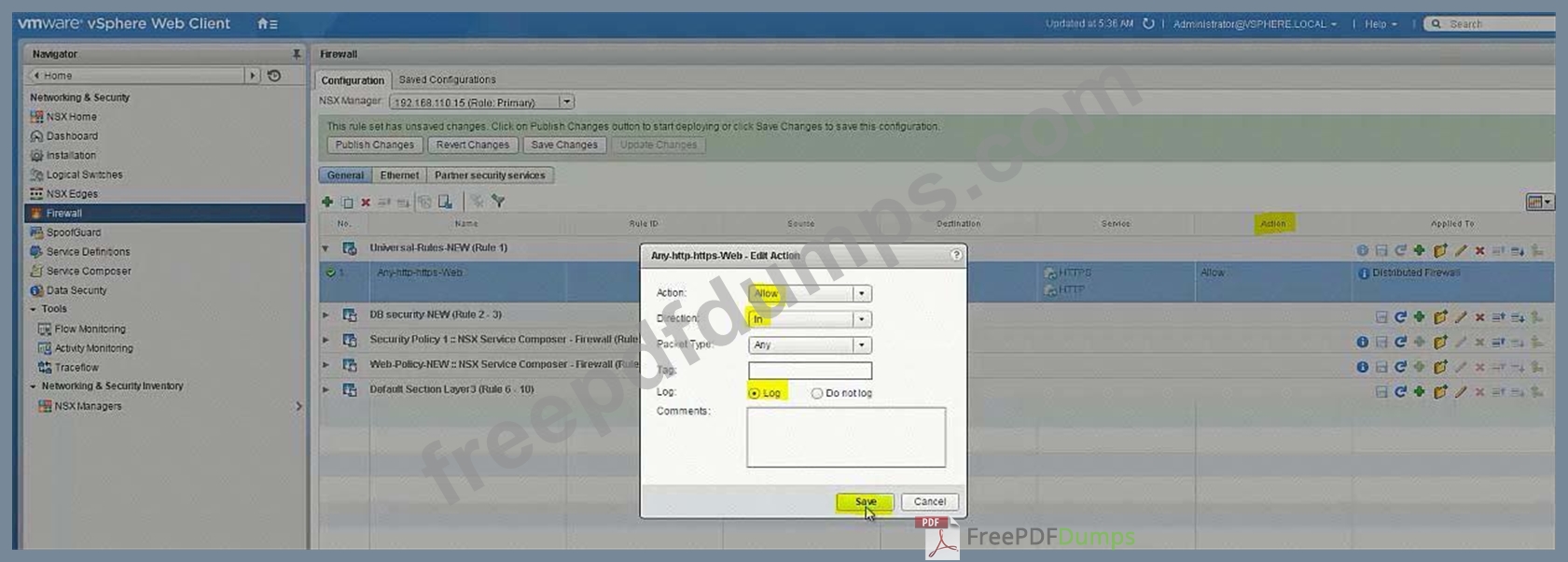Click the export configuration icon in toolbar
Image resolution: width=1568 pixels, height=562 pixels.
(445, 202)
